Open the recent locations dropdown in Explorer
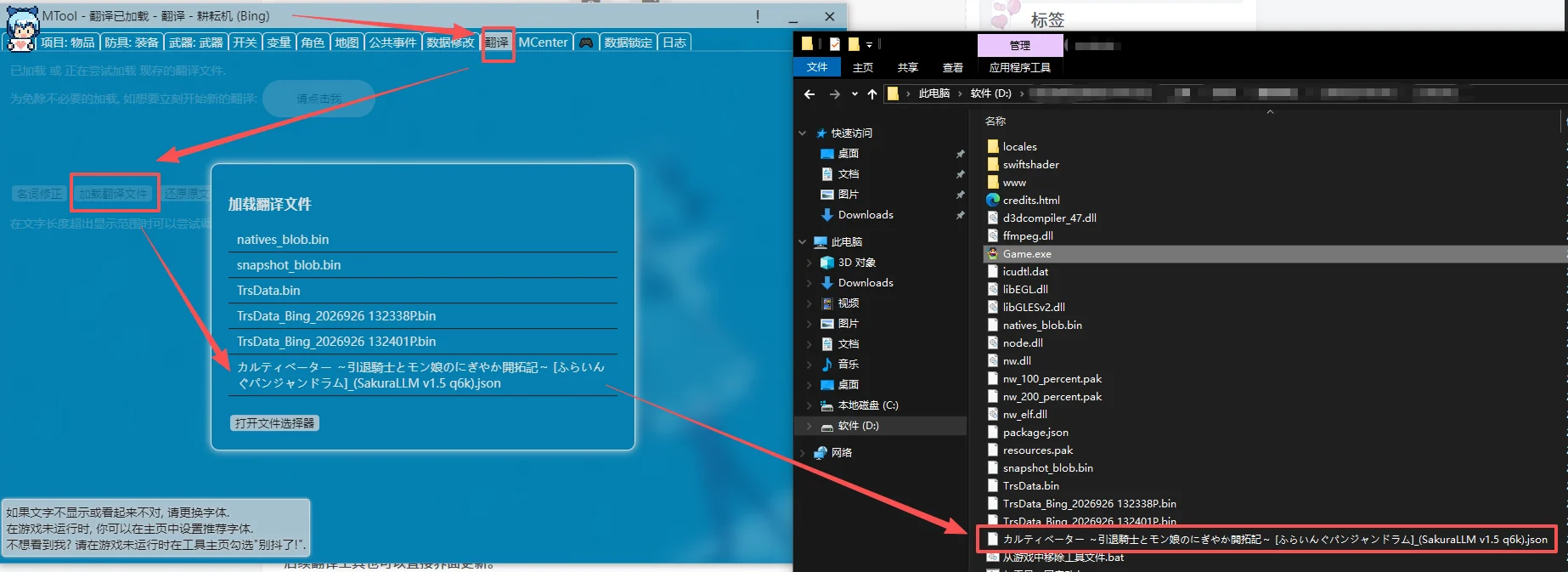1568x572 pixels. [x=855, y=94]
